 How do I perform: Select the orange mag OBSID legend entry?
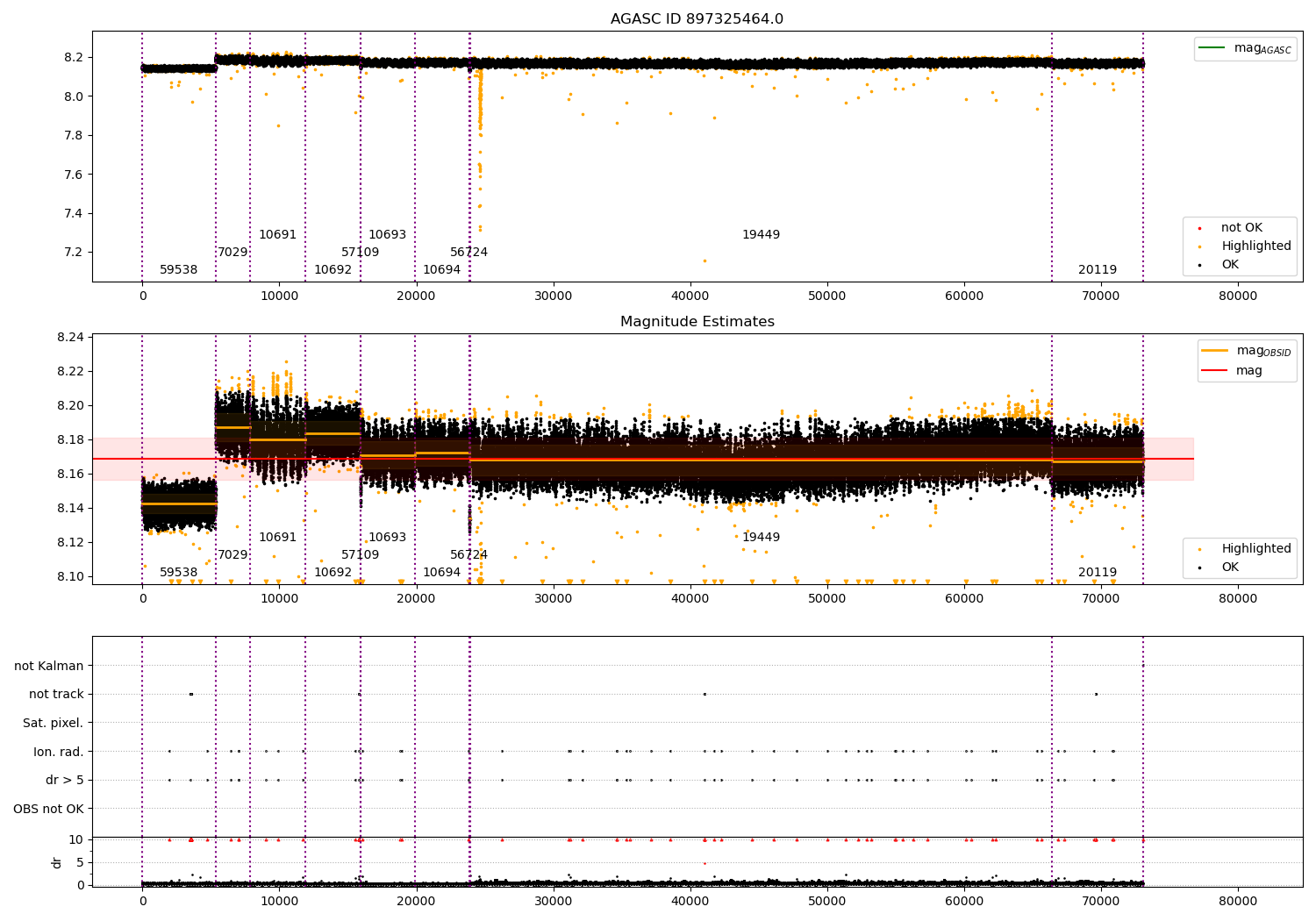pyautogui.click(x=1246, y=351)
